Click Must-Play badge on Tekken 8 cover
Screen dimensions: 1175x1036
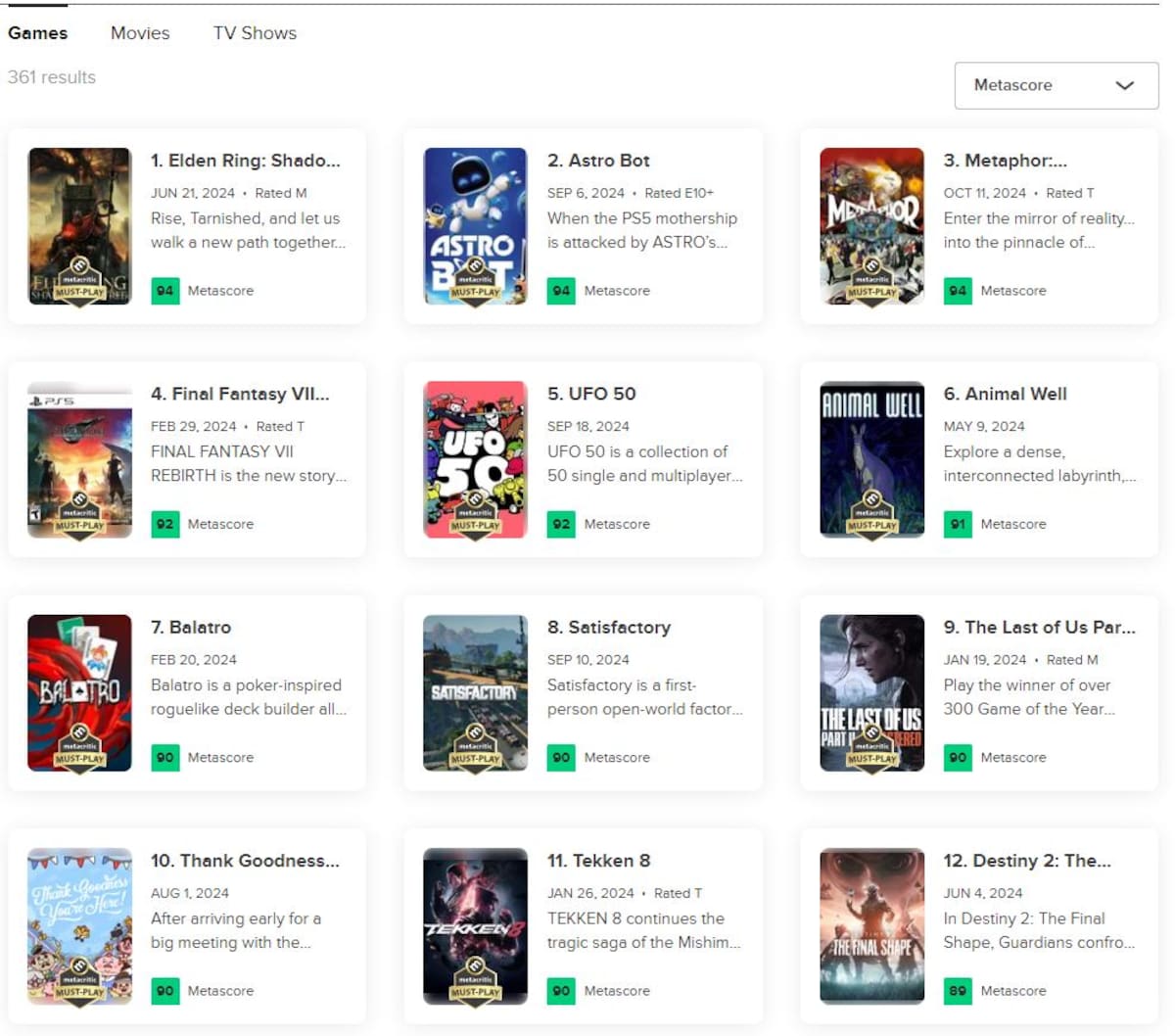pos(475,981)
